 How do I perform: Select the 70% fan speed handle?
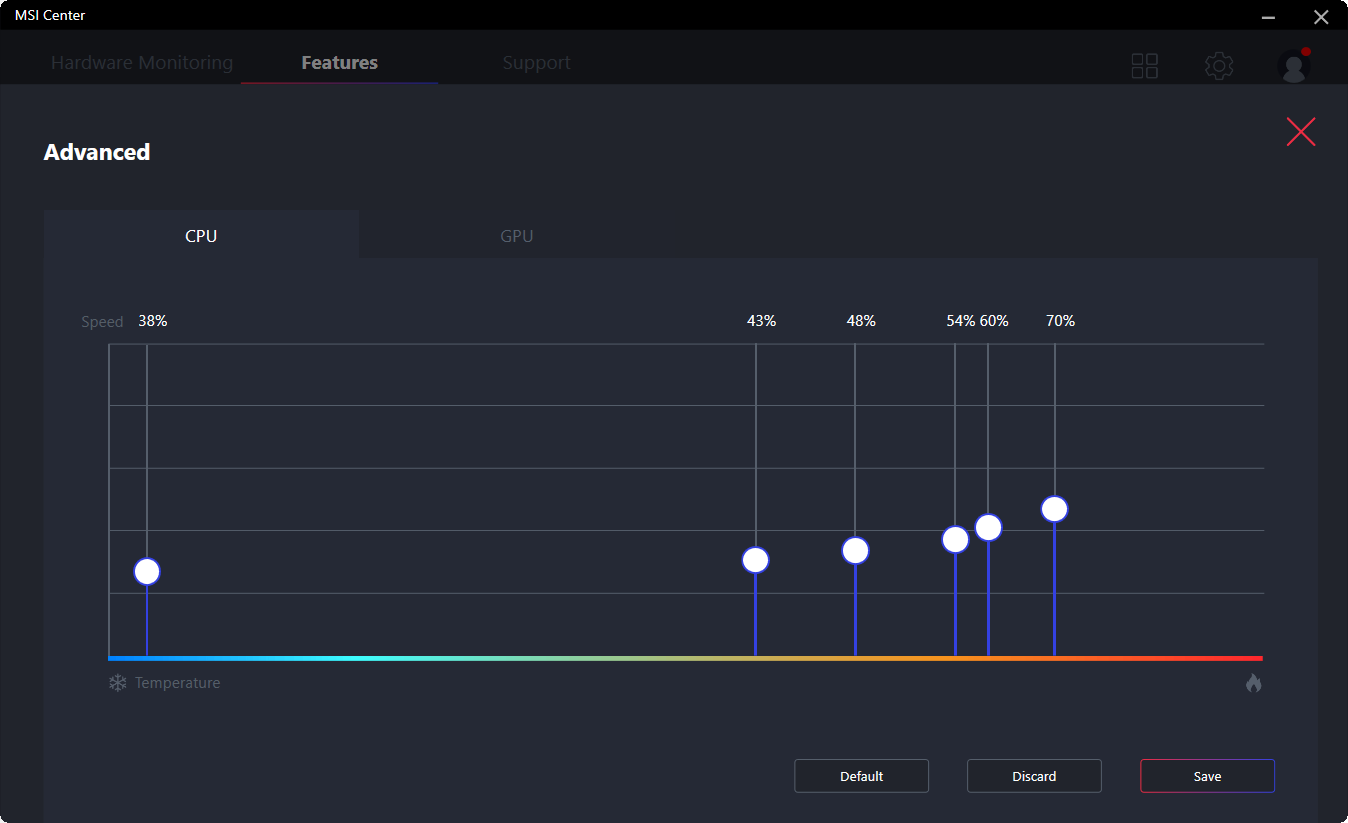pos(1054,509)
